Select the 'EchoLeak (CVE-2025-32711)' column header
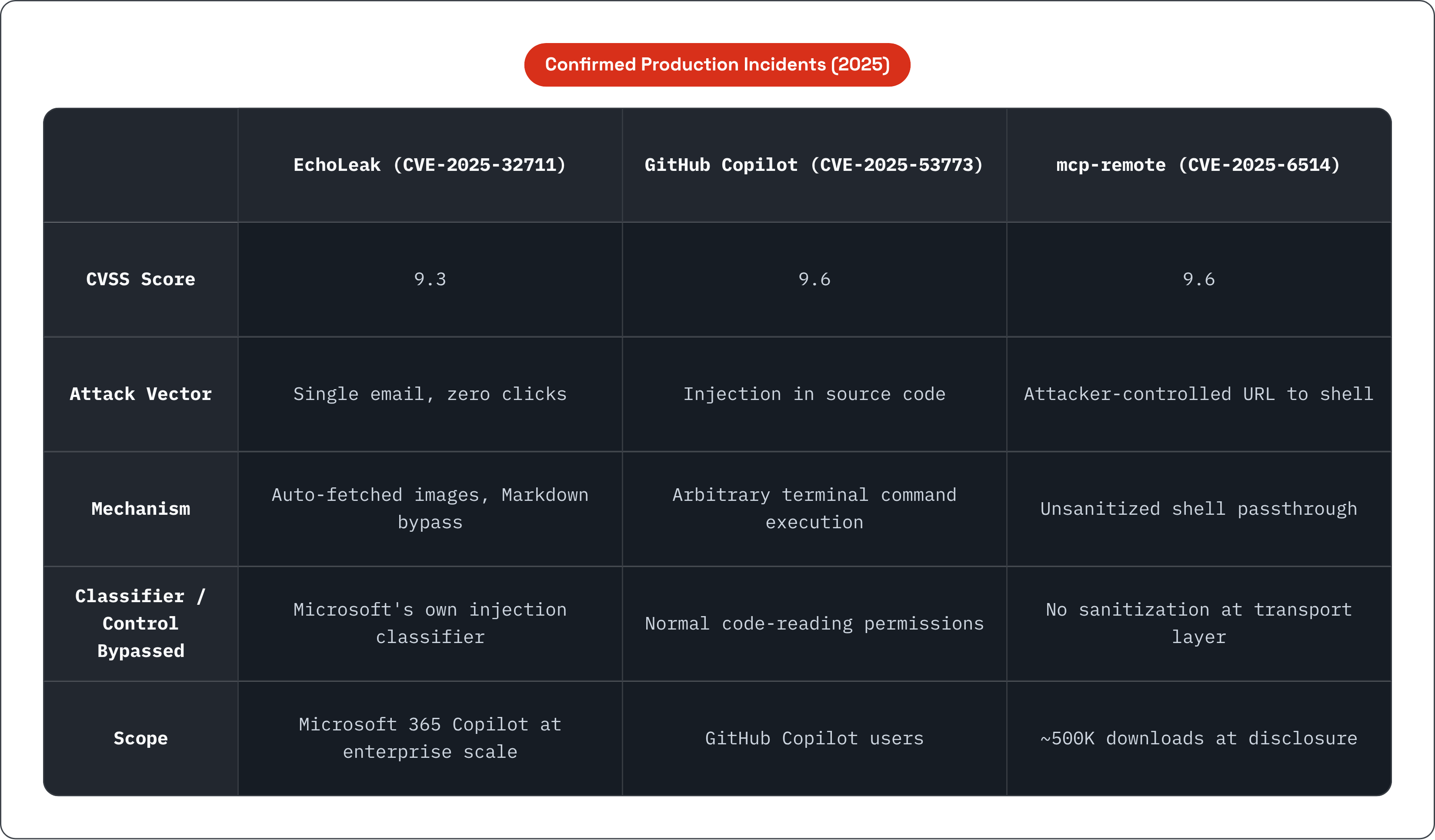 click(x=430, y=165)
